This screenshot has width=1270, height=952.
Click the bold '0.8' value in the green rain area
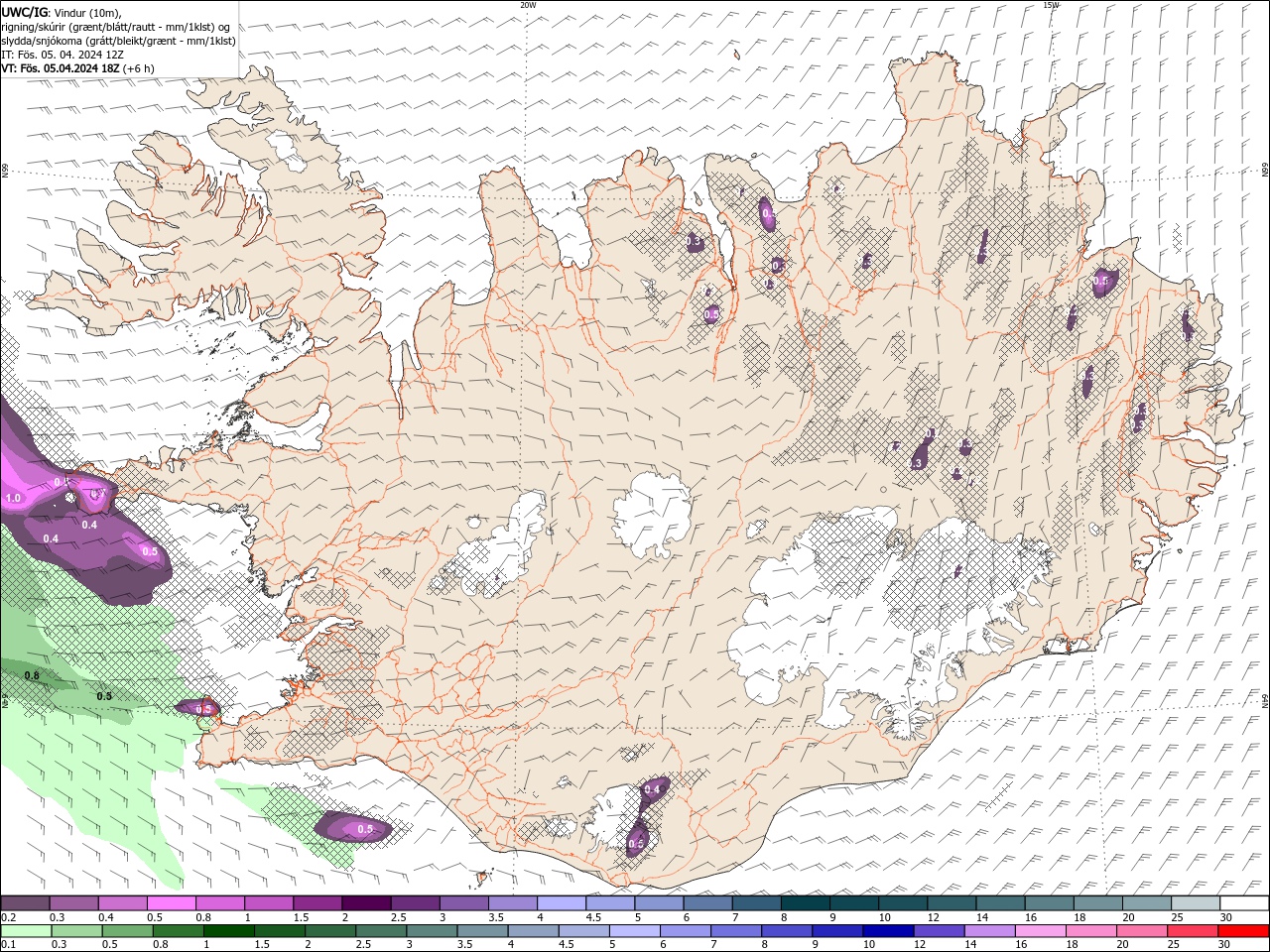pos(32,676)
